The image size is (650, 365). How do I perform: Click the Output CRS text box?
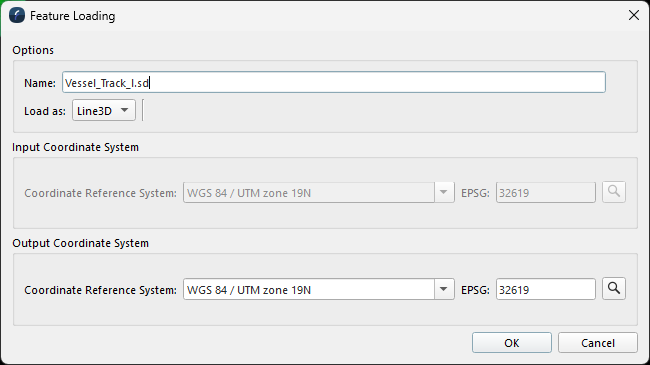[x=309, y=289]
